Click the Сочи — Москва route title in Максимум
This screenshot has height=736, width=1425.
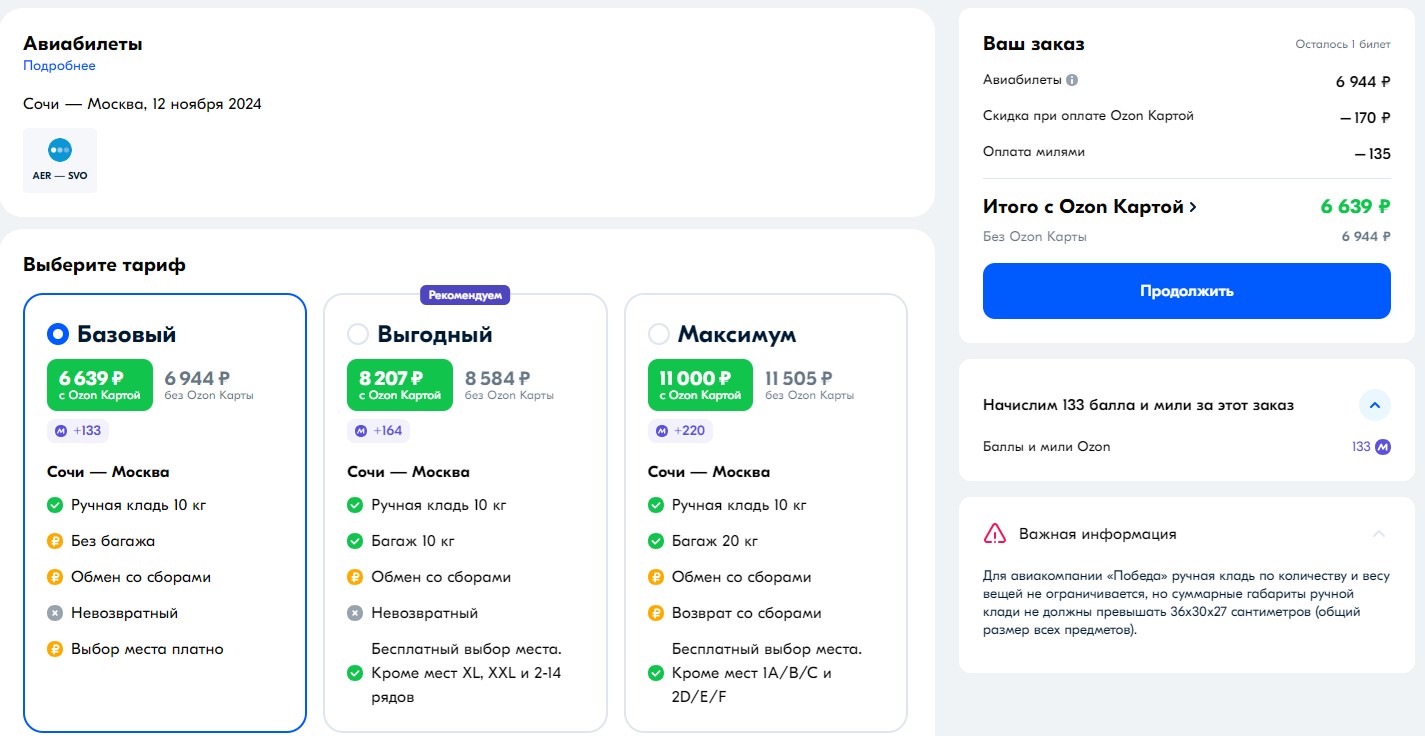pos(709,472)
